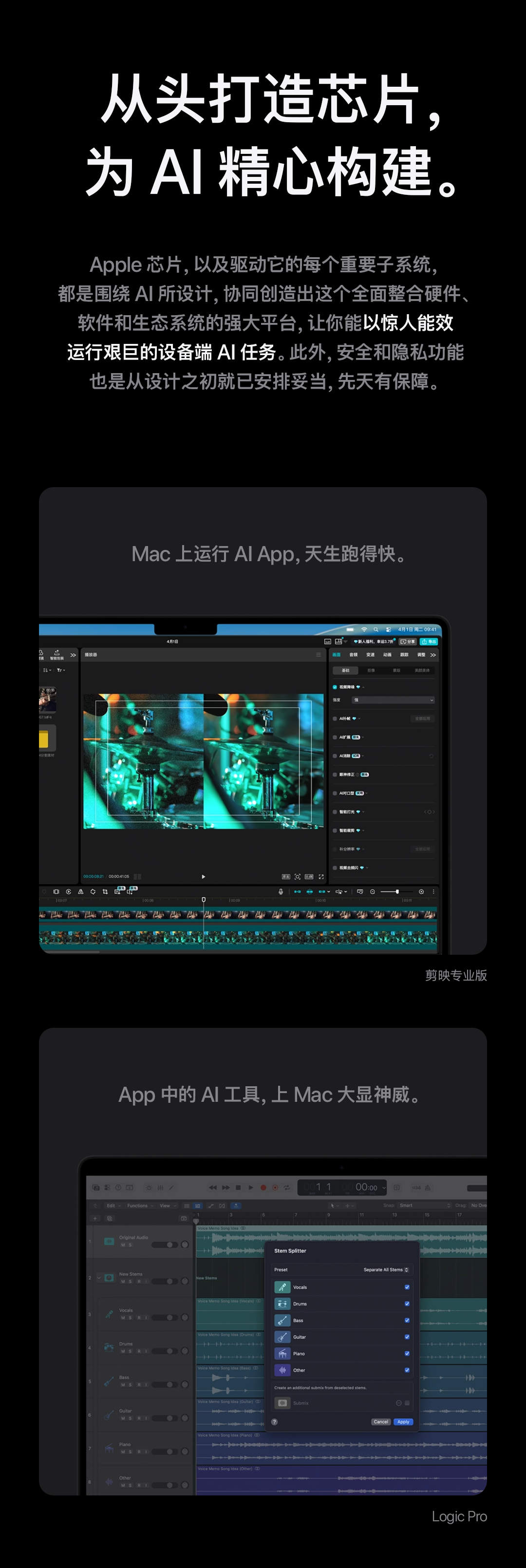Screen dimensions: 526x1568
Task: Enable the AI补帧 checkbox
Action: pyautogui.click(x=335, y=718)
